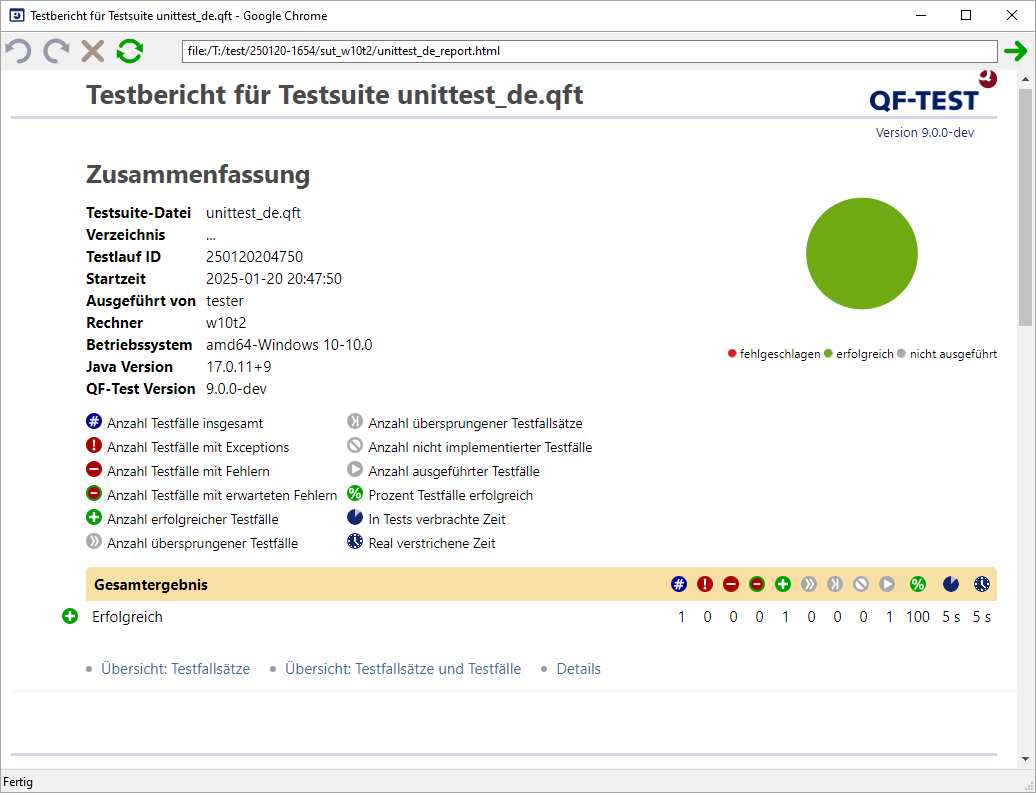Viewport: 1036px width, 793px height.
Task: Click the URL address field
Action: (589, 51)
